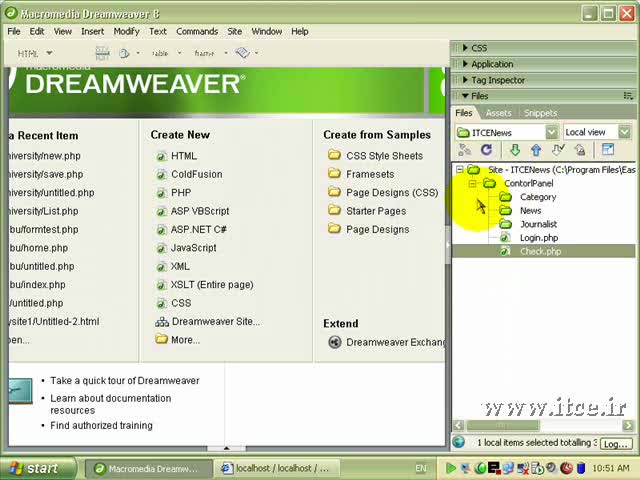Open the Modify menu
The height and width of the screenshot is (480, 640).
tap(127, 31)
